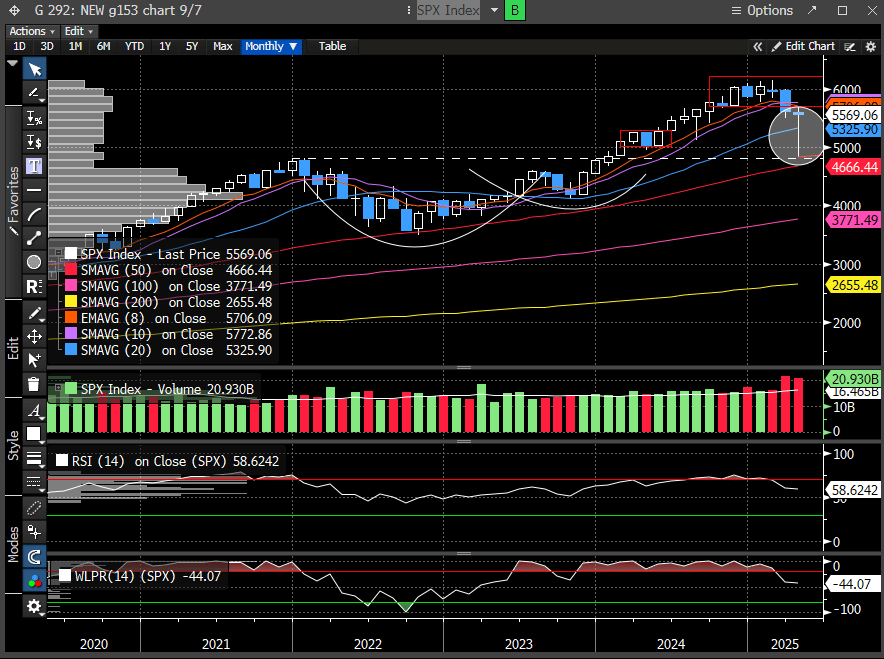Viewport: 884px width, 659px height.
Task: Switch to Table view
Action: [332, 46]
